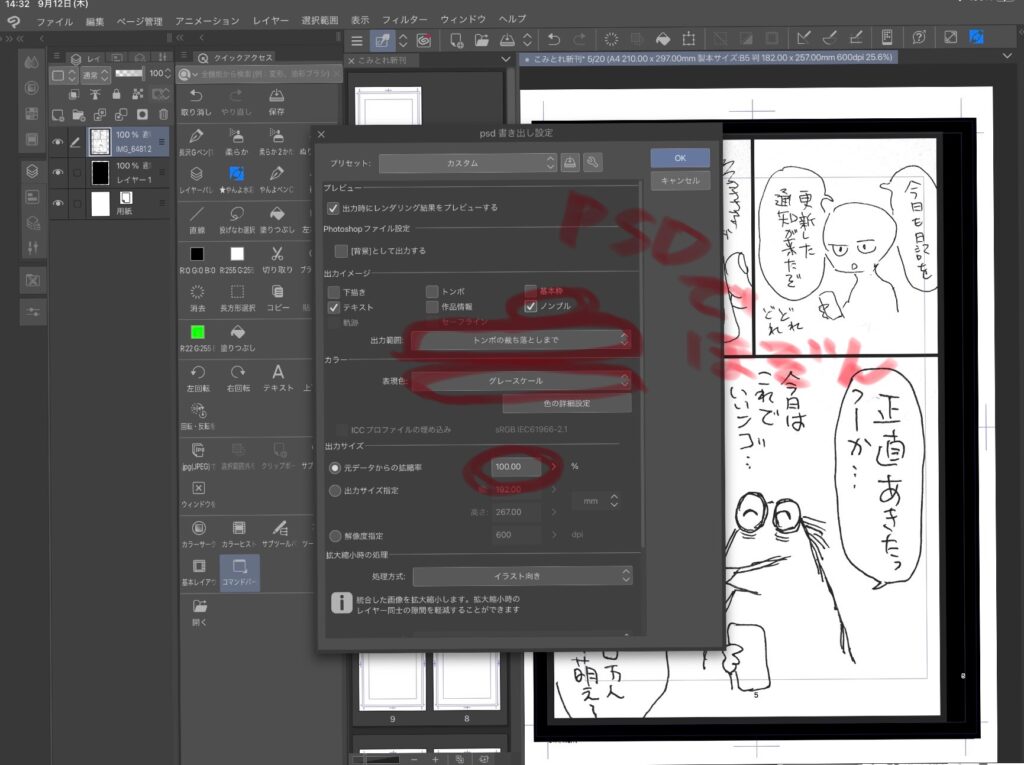Click the scissors cut icon in Quick Access

pyautogui.click(x=277, y=254)
